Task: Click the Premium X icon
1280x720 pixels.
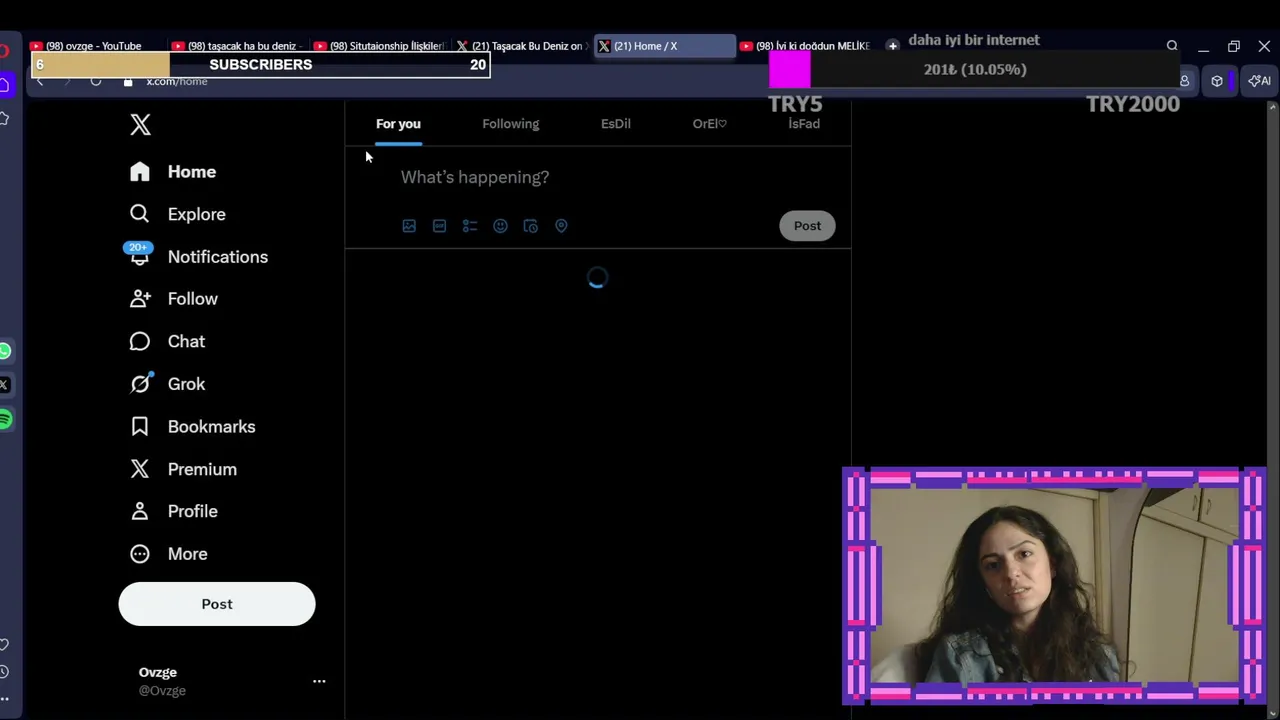Action: coord(140,469)
